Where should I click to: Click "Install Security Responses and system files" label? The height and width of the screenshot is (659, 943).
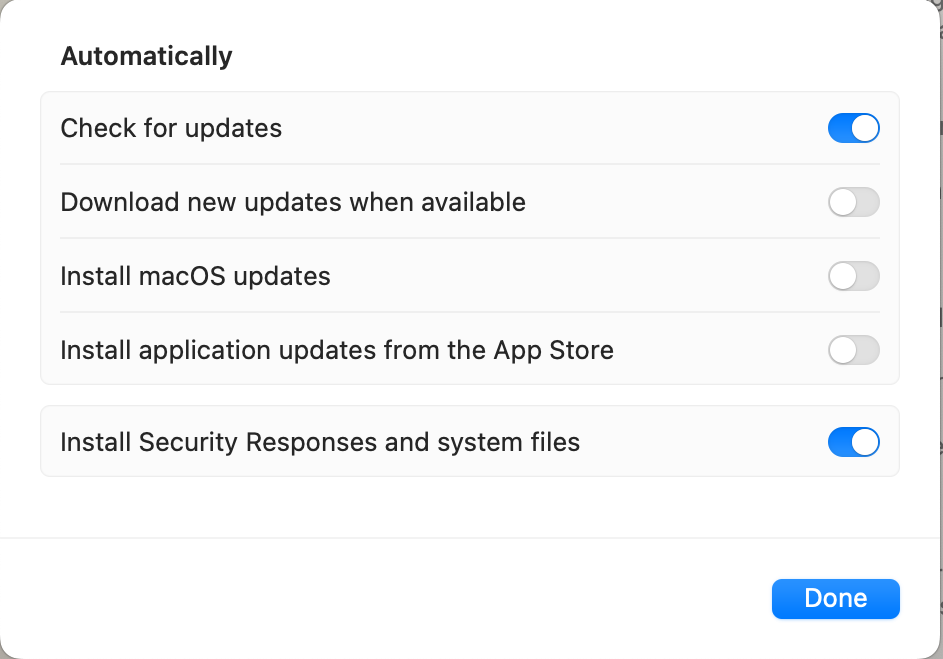[x=320, y=442]
